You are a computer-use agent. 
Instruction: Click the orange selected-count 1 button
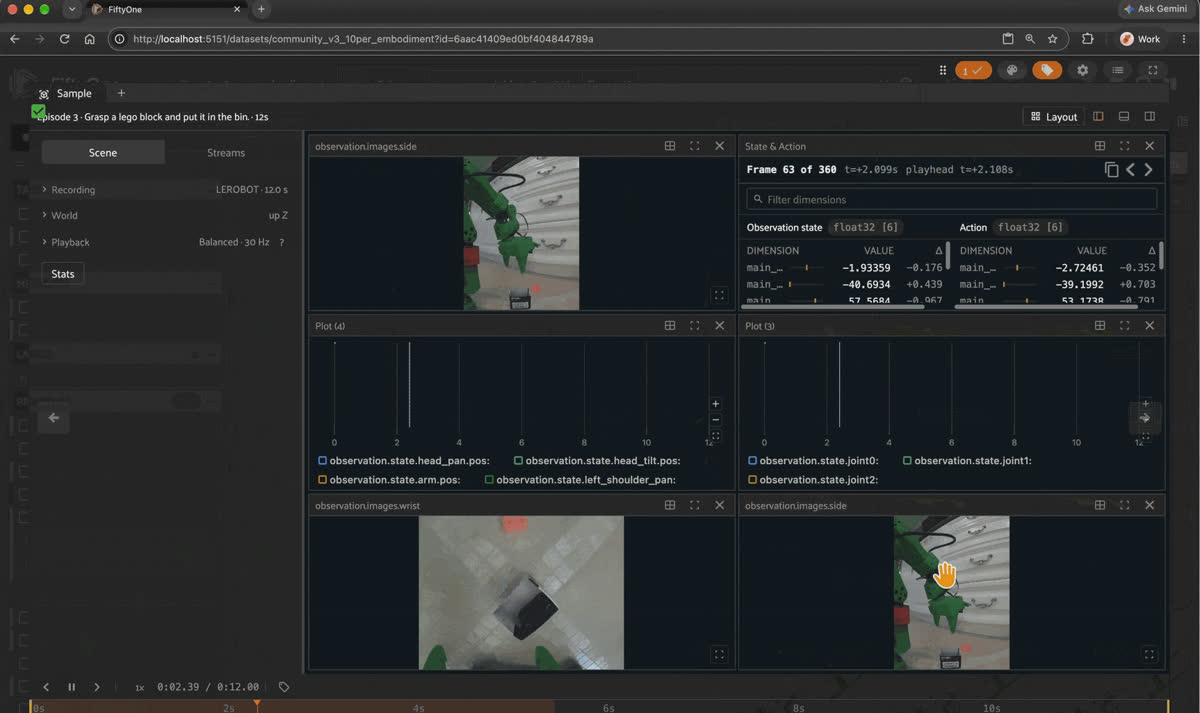click(x=973, y=70)
